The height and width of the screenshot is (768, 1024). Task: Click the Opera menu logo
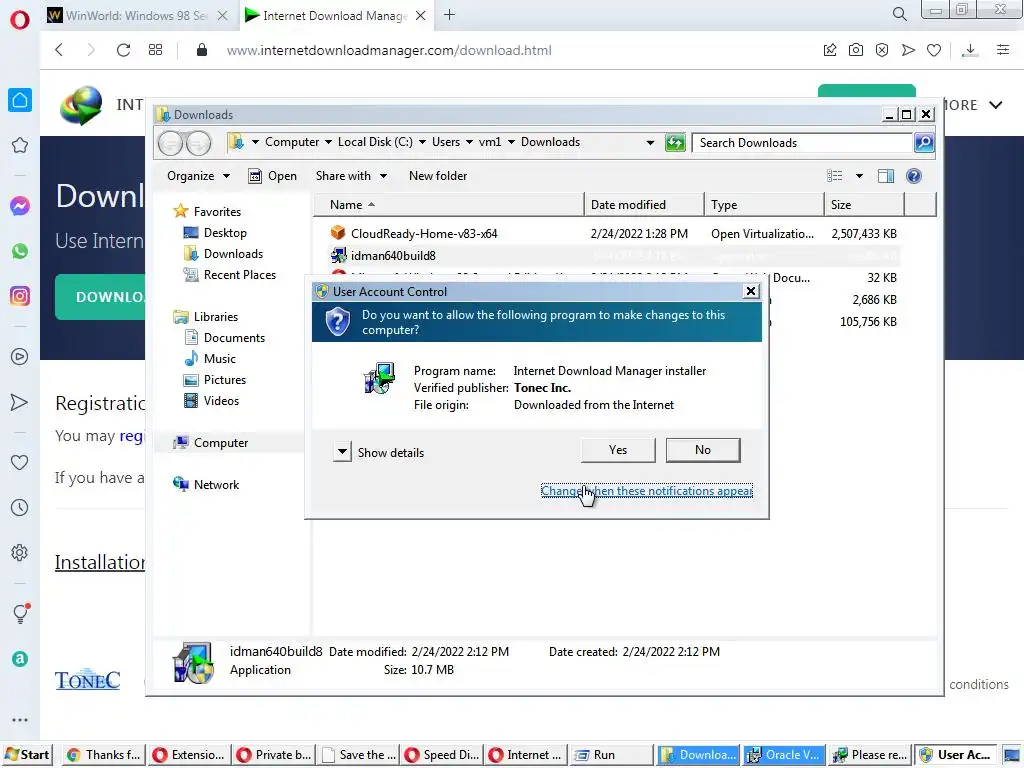[x=20, y=20]
